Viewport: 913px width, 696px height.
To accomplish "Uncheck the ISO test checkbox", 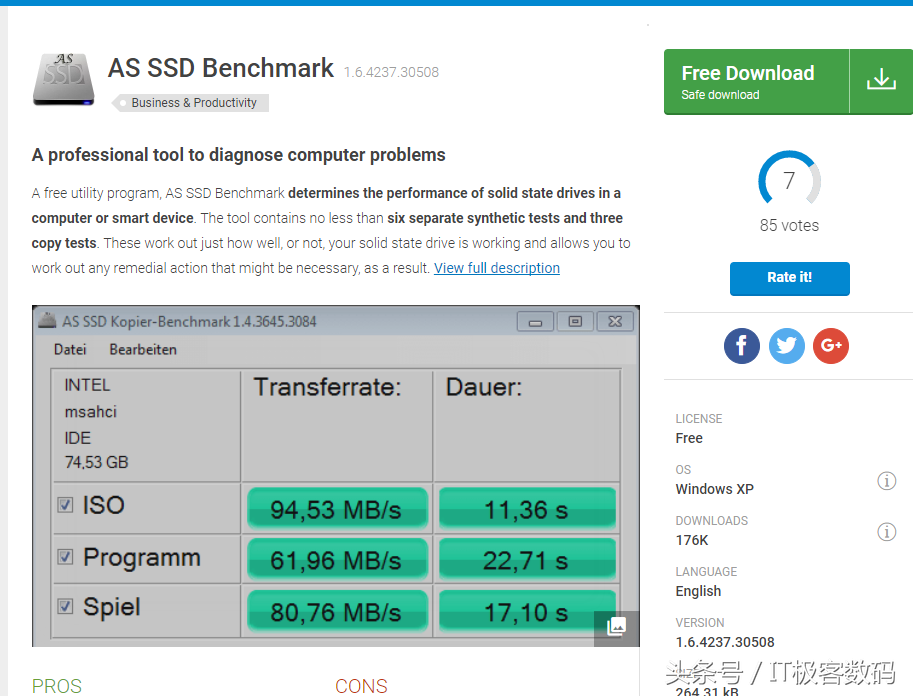I will (x=65, y=504).
